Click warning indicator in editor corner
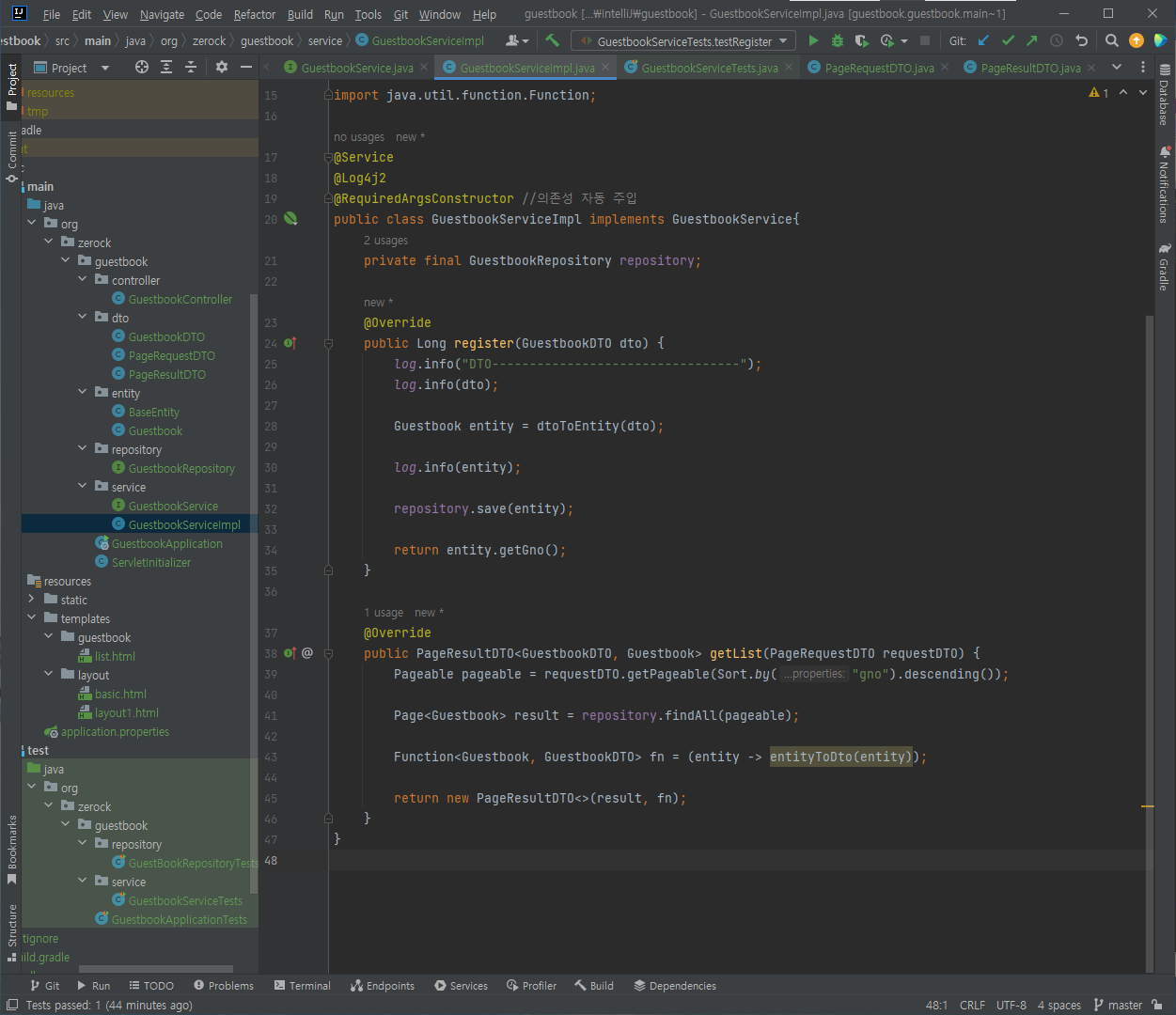Viewport: 1176px width, 1015px height. click(x=1099, y=93)
